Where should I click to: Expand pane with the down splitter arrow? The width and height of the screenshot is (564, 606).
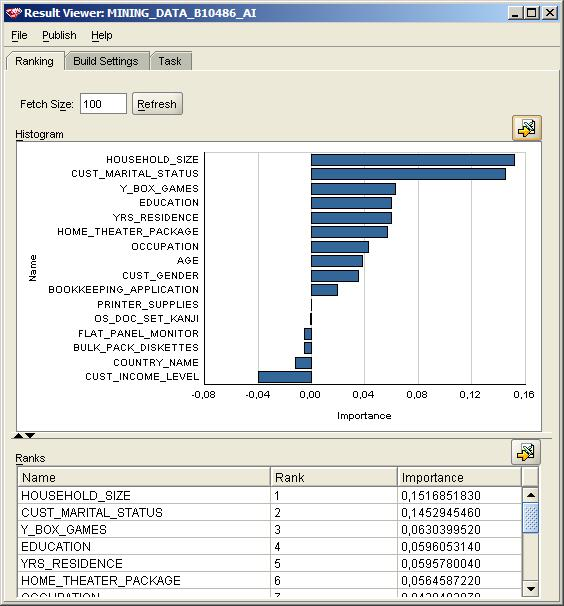pos(30,436)
